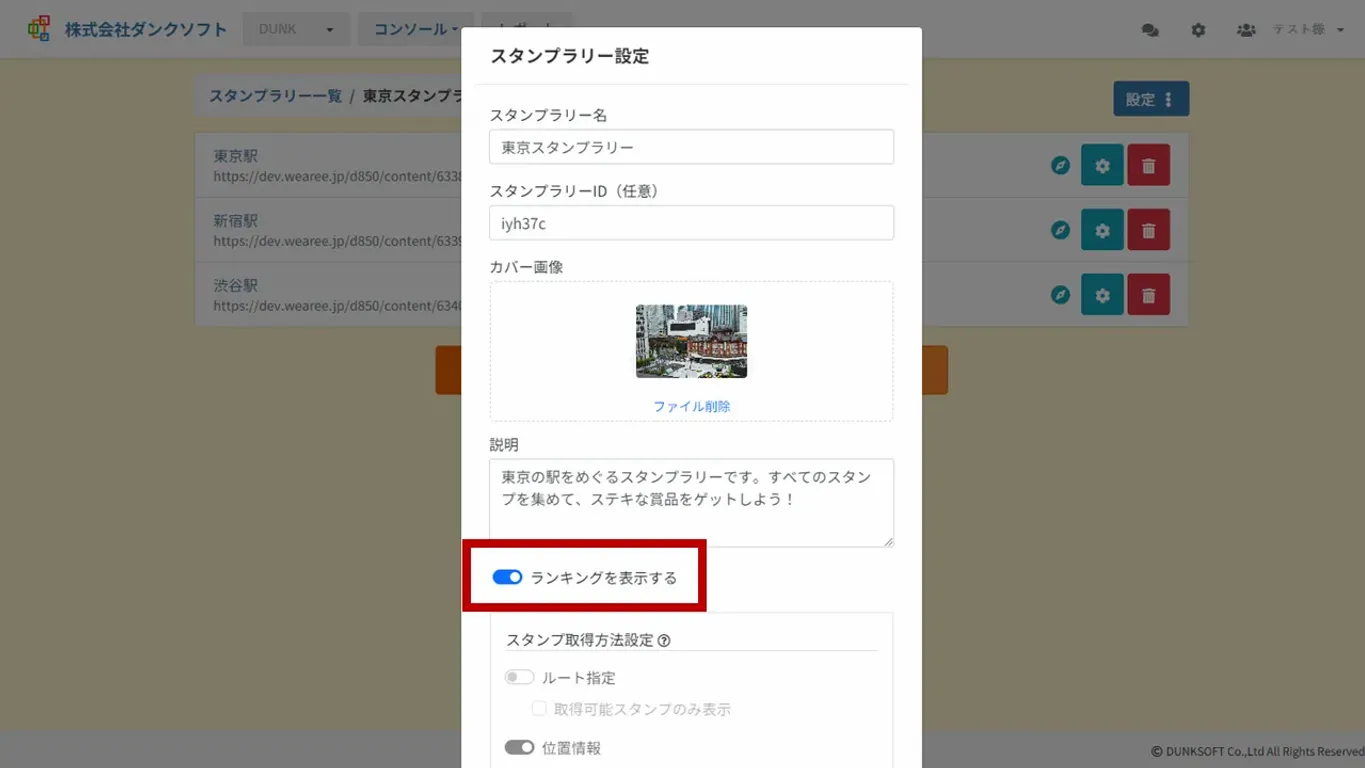
Task: Toggle the 位置情報 switch
Action: (519, 748)
